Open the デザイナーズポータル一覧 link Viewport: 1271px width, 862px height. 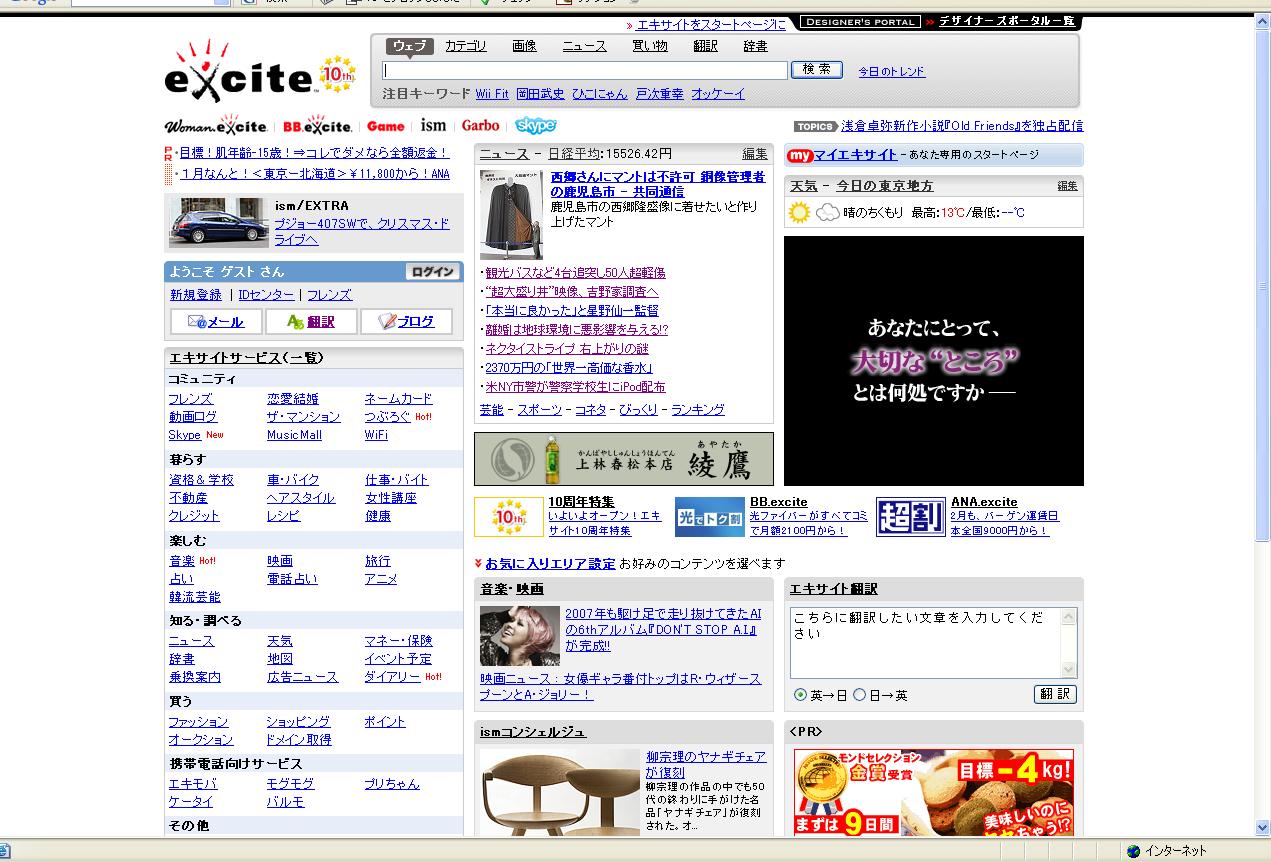[x=1007, y=22]
